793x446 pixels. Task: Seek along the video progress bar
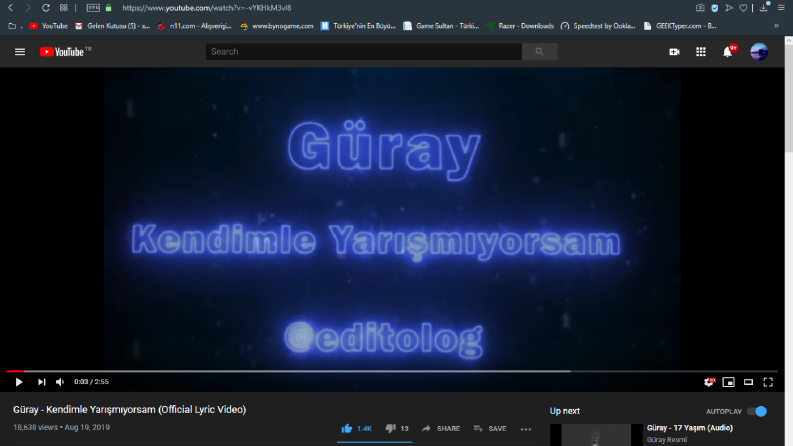point(392,371)
